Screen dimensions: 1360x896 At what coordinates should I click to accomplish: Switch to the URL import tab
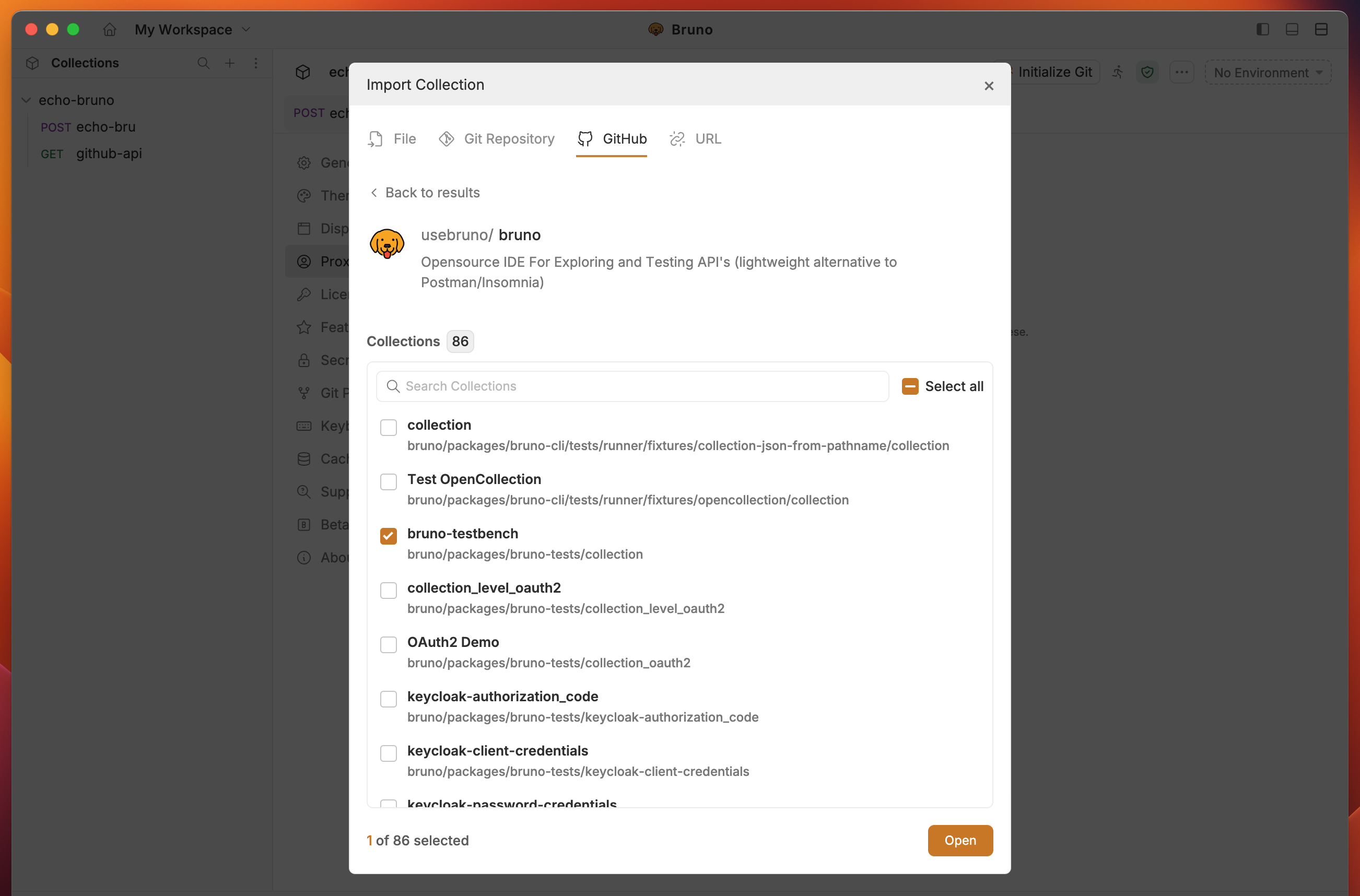[x=696, y=139]
